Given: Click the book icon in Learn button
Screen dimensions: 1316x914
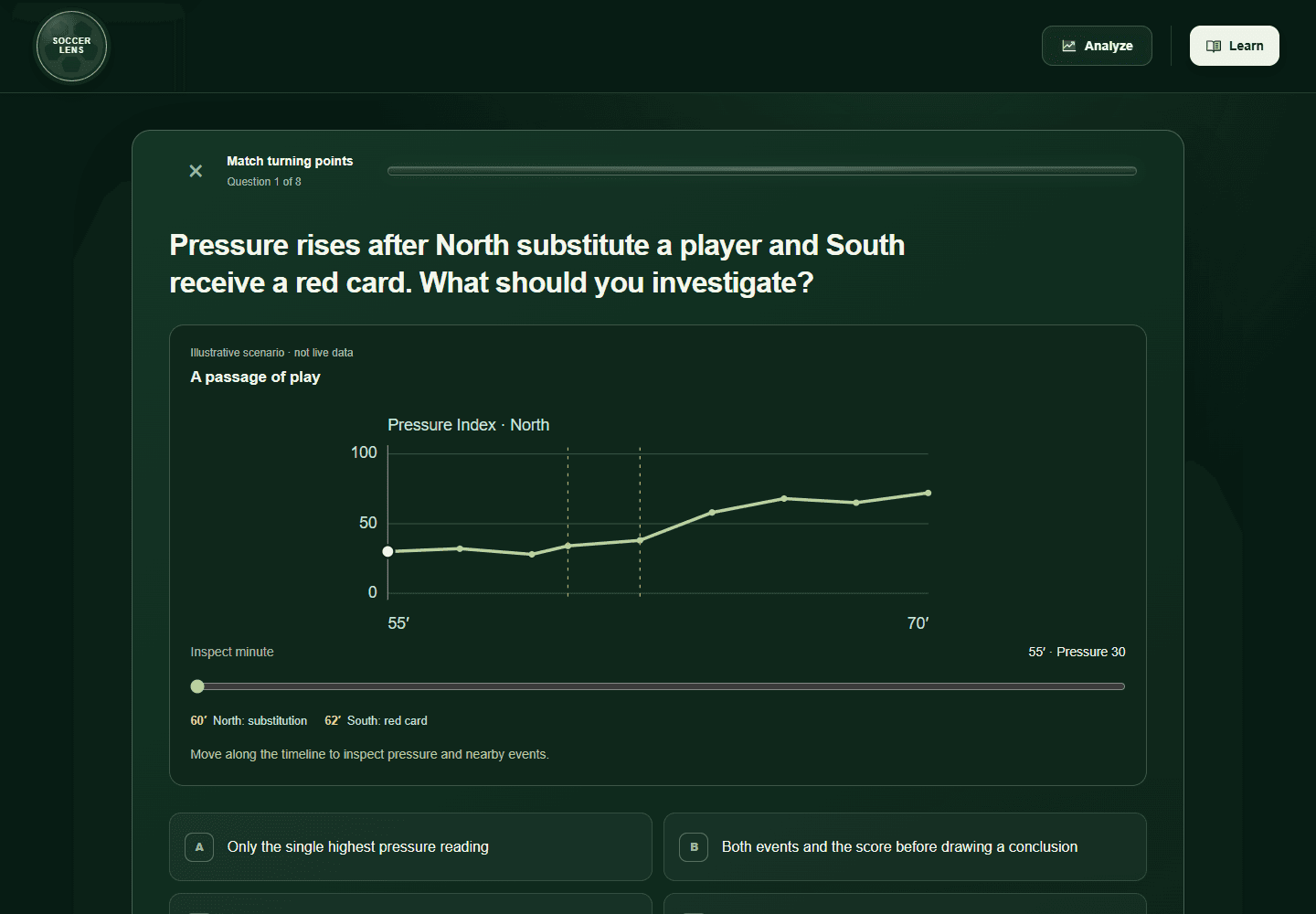Looking at the screenshot, I should pos(1214,46).
